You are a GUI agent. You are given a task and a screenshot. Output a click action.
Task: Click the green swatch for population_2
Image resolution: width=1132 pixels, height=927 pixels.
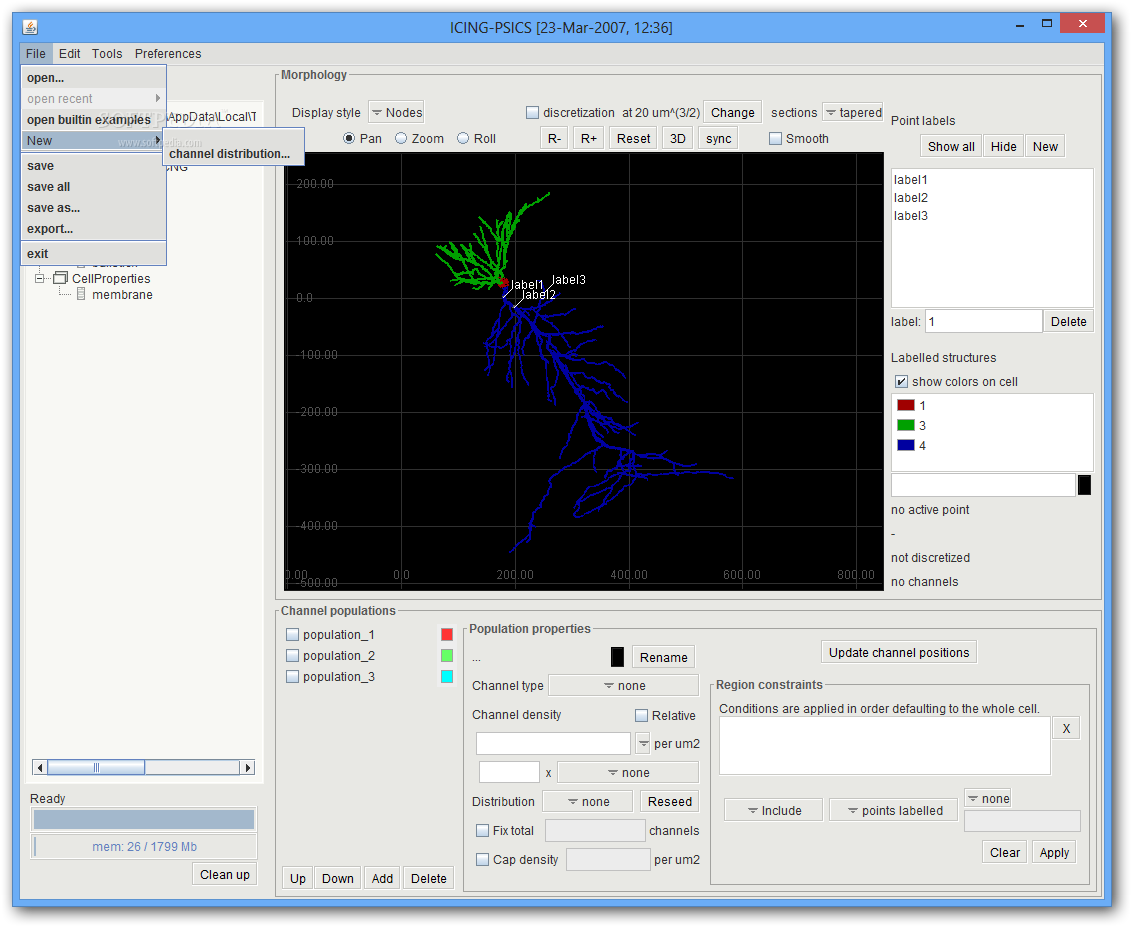pos(447,656)
